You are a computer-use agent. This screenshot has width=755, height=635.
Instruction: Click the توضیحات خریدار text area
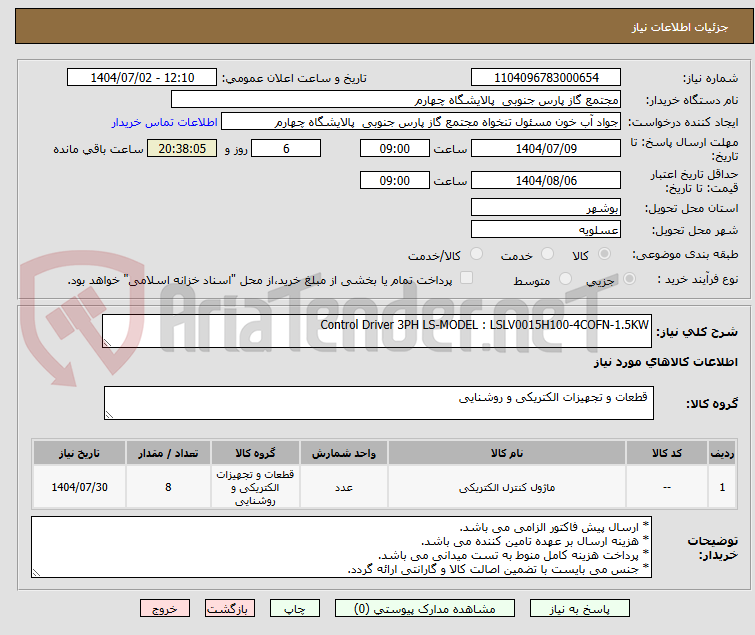(341, 547)
